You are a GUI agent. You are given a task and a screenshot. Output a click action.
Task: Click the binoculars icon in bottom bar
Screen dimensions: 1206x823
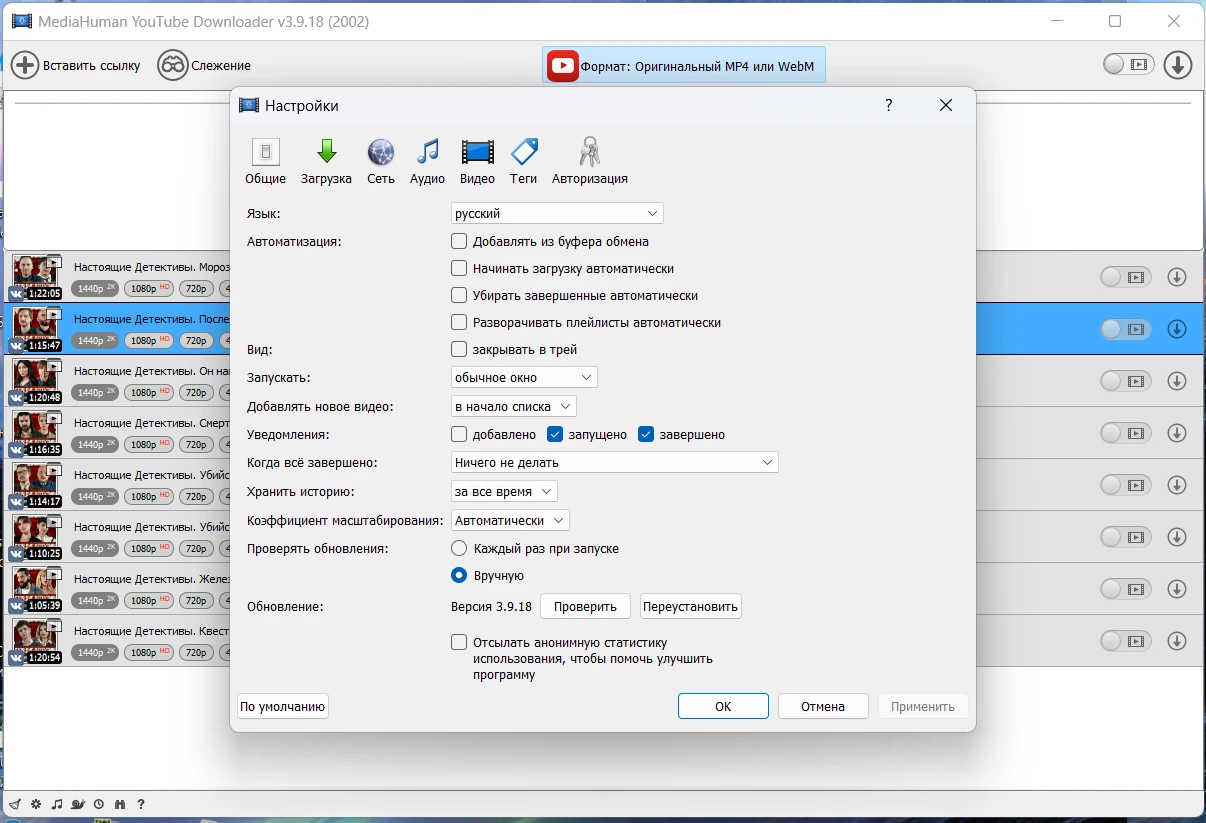click(x=120, y=804)
